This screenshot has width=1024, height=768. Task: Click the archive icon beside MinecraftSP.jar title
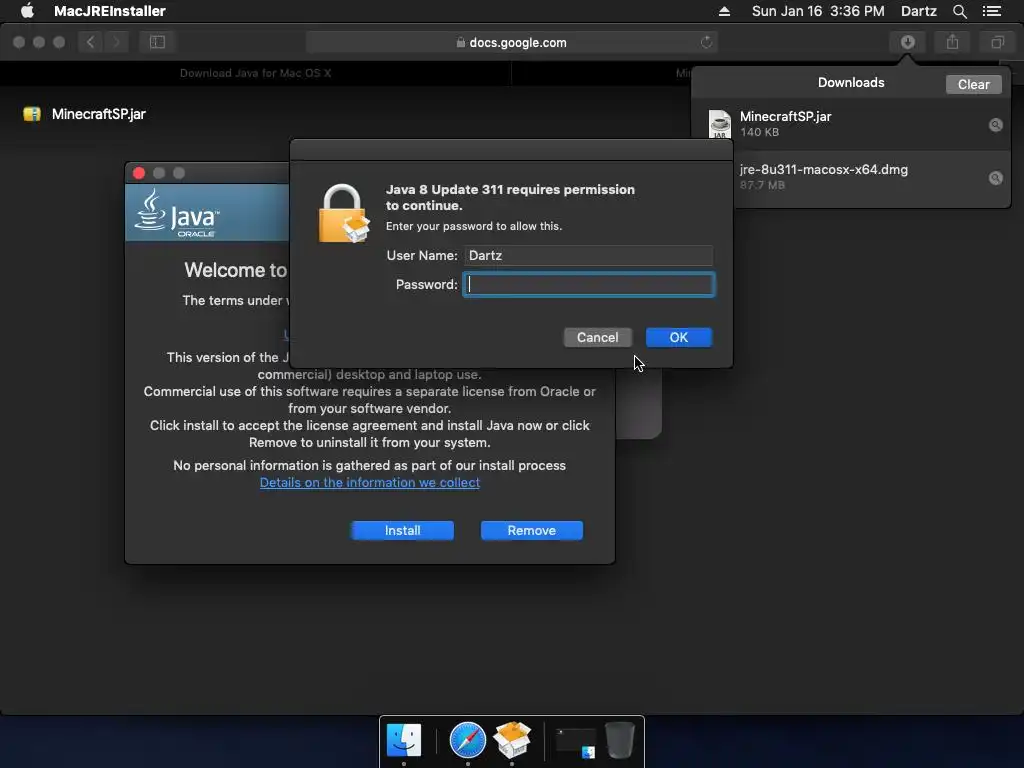point(32,114)
